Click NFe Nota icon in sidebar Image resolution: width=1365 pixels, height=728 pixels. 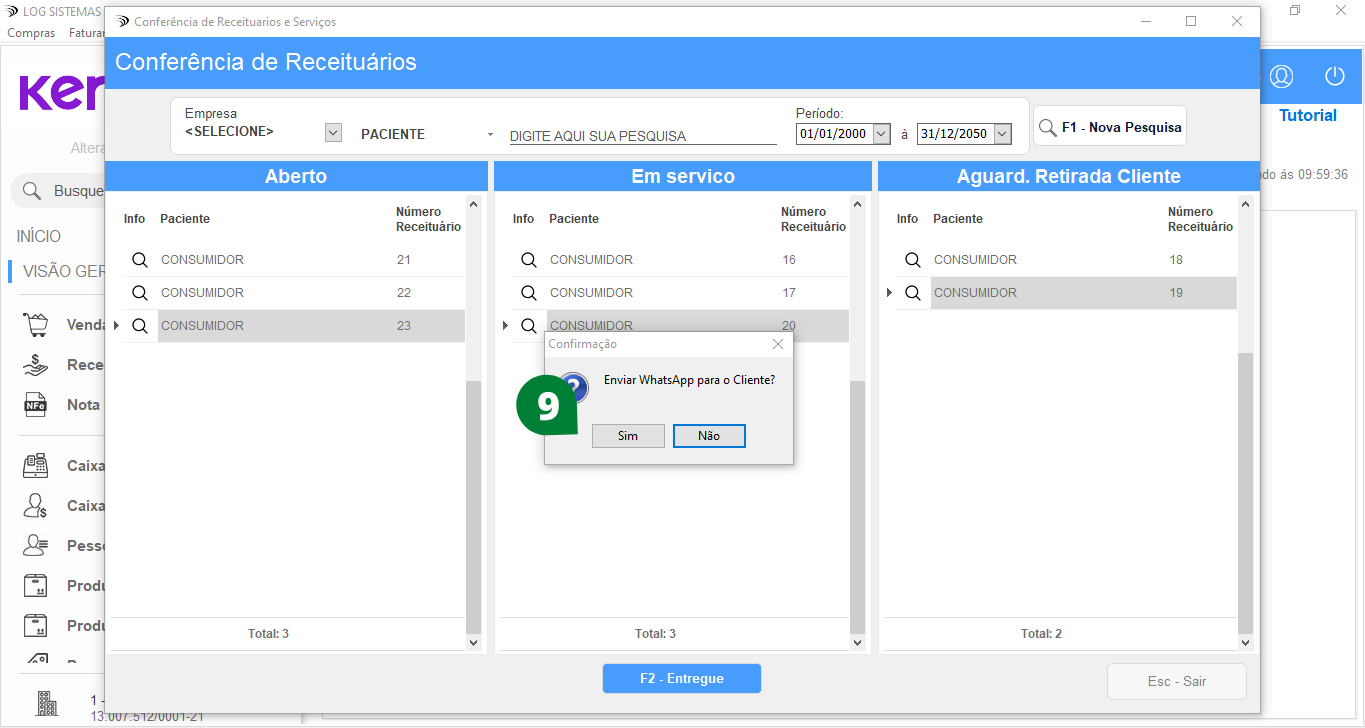(36, 405)
